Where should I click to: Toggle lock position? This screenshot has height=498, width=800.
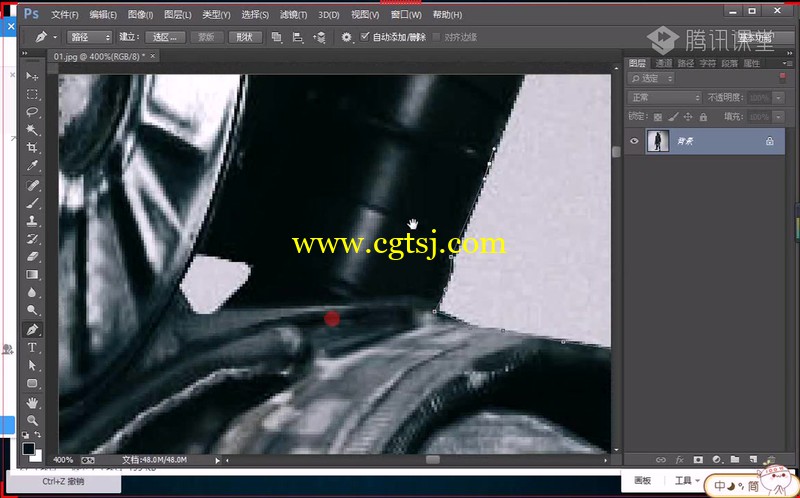[x=688, y=117]
